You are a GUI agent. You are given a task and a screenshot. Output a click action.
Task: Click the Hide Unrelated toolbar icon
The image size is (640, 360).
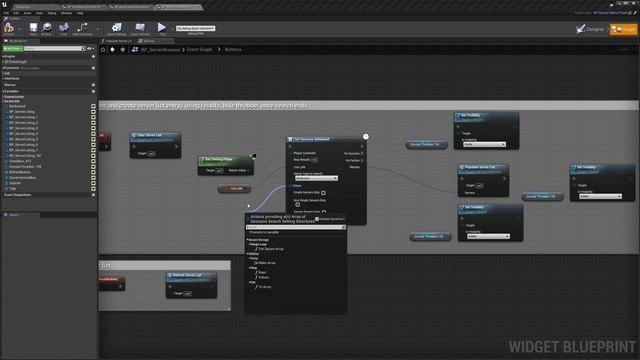82,28
